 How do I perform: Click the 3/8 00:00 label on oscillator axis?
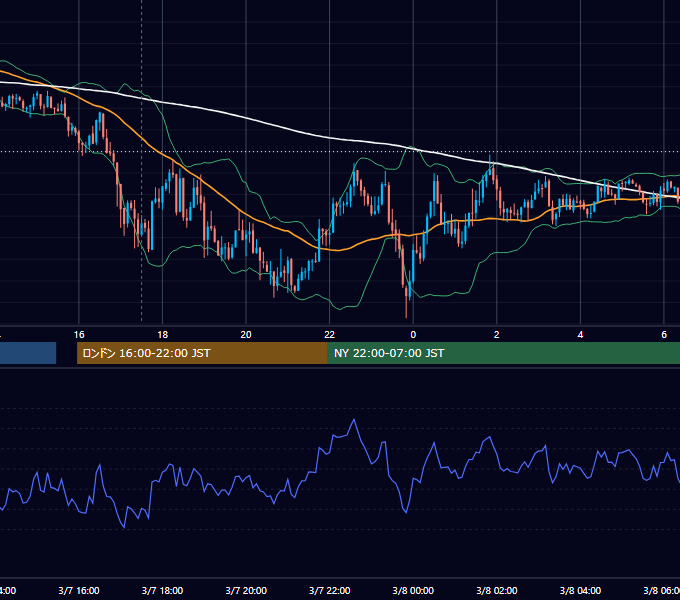(413, 590)
